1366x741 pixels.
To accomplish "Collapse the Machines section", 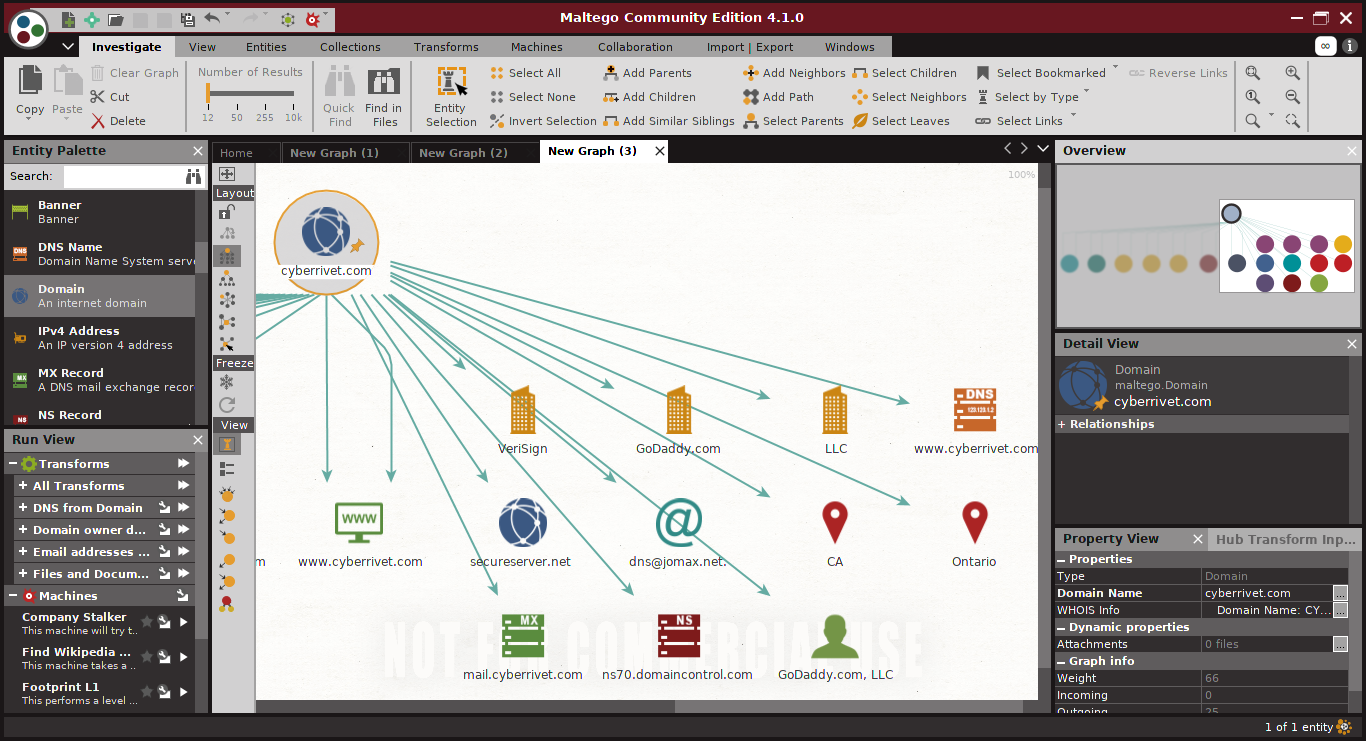I will tap(14, 596).
